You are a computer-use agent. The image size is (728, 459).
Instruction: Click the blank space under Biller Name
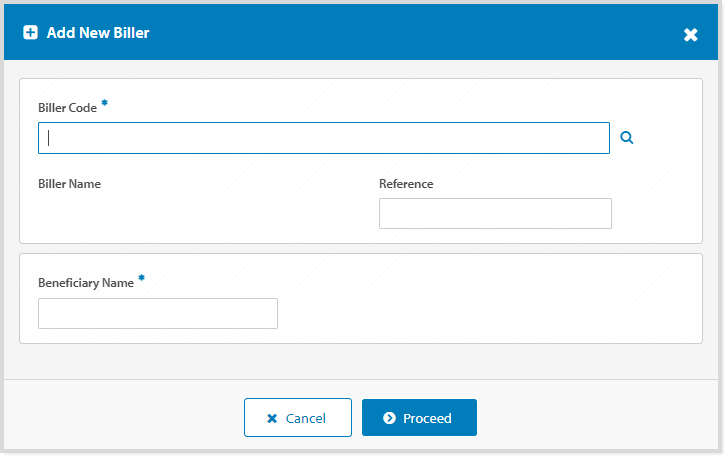(x=150, y=214)
